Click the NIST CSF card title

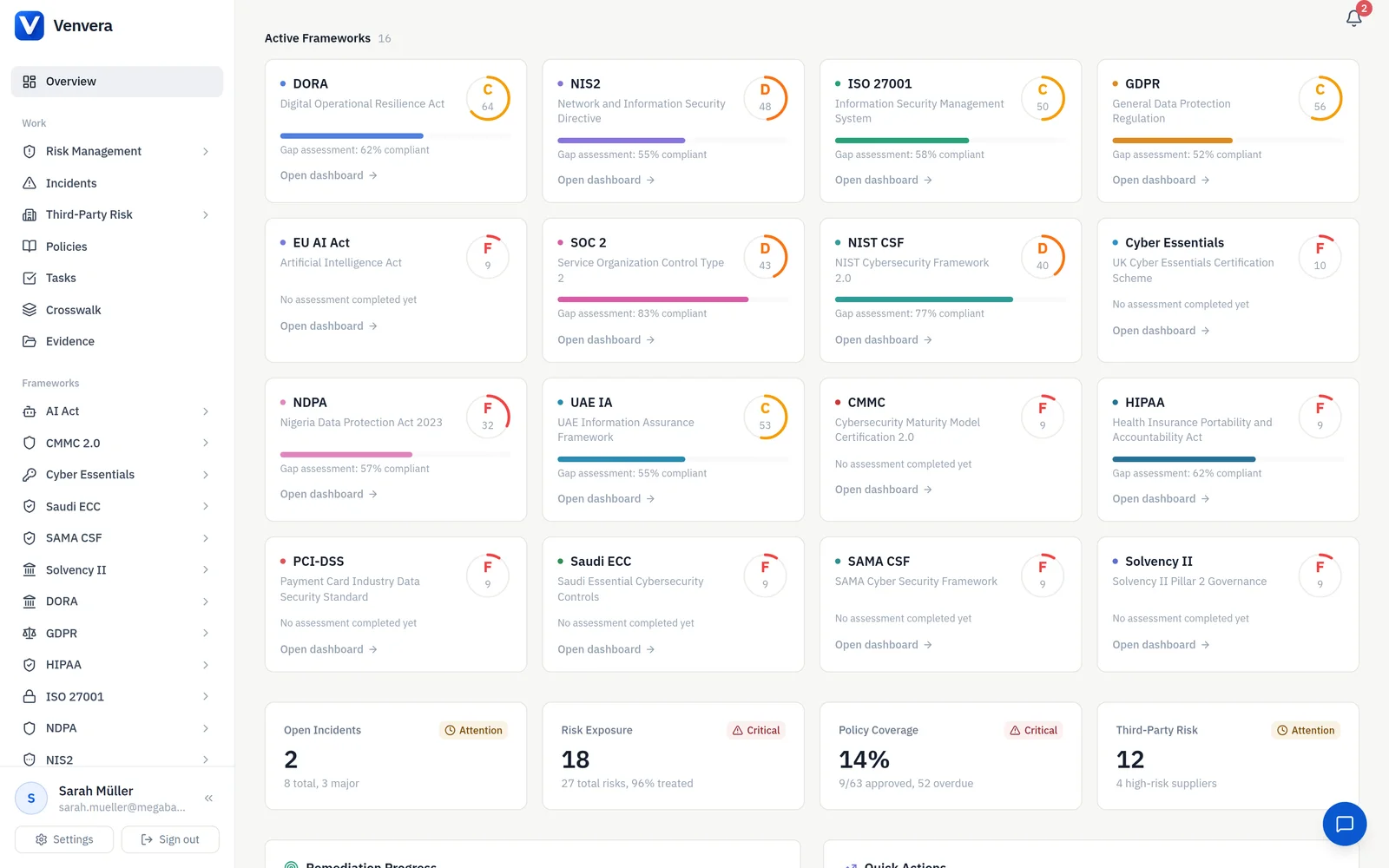(875, 243)
